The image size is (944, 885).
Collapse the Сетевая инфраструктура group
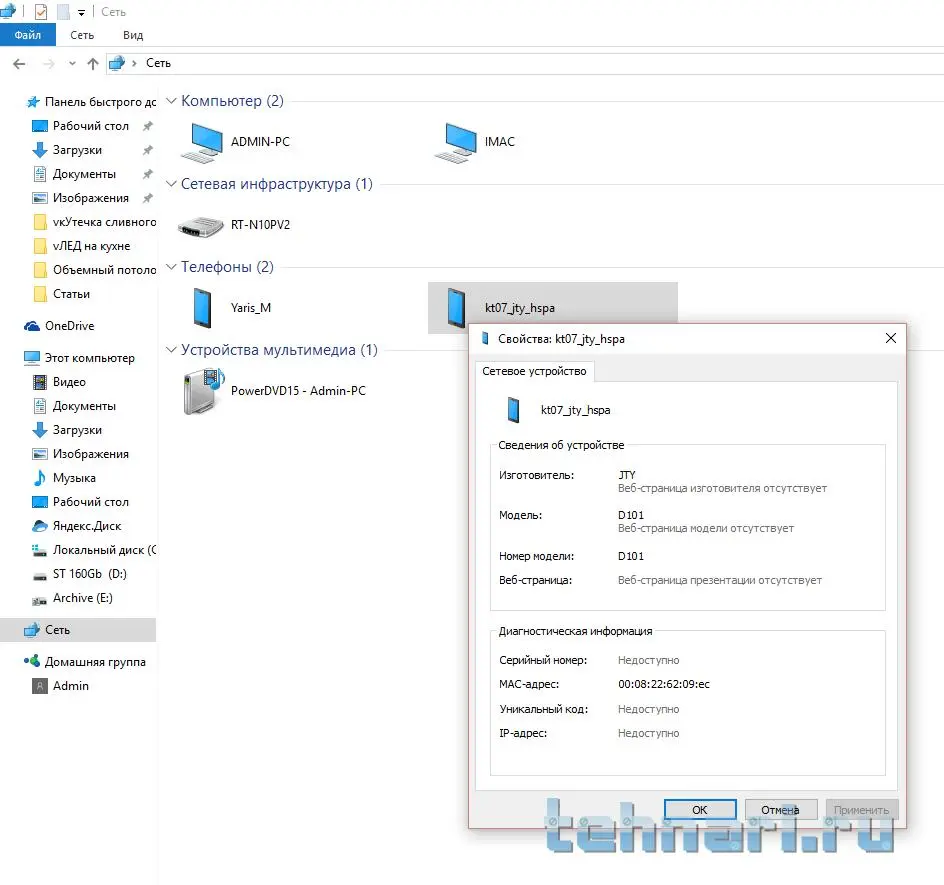171,184
